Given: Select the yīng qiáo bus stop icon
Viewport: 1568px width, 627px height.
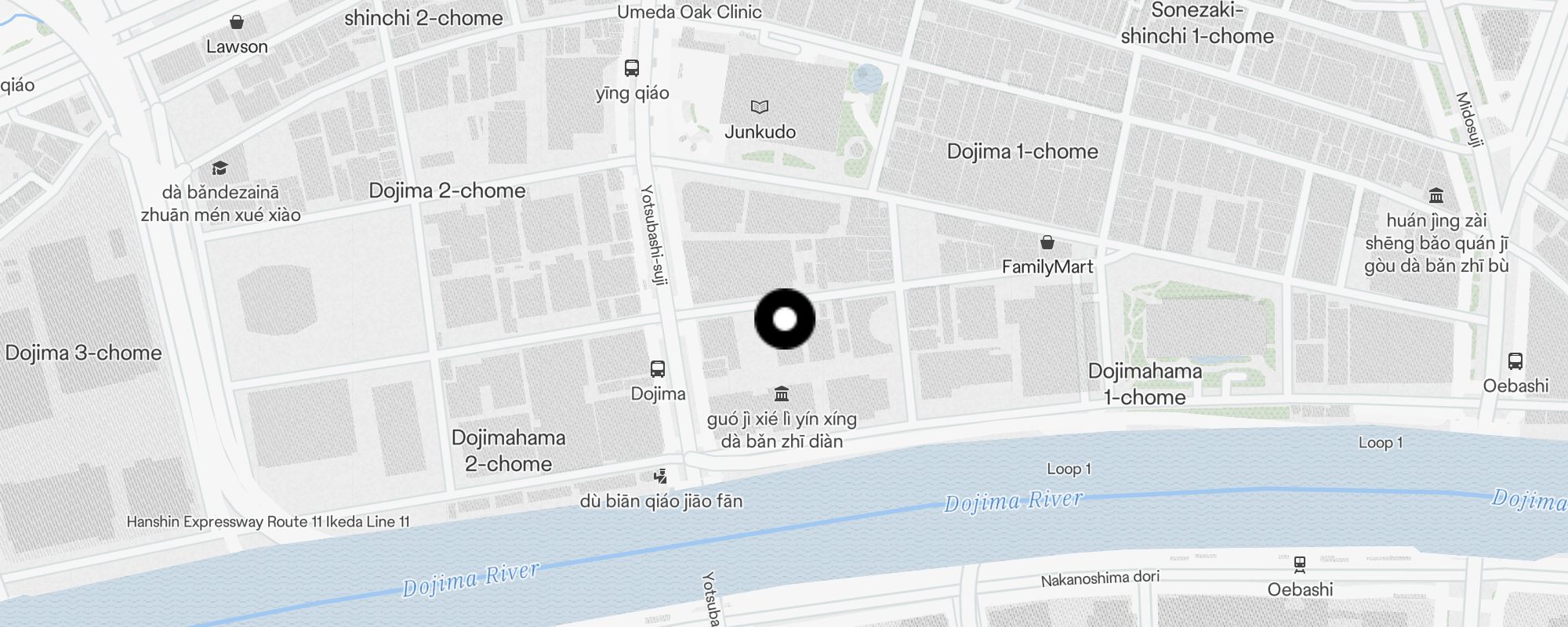Looking at the screenshot, I should (632, 68).
